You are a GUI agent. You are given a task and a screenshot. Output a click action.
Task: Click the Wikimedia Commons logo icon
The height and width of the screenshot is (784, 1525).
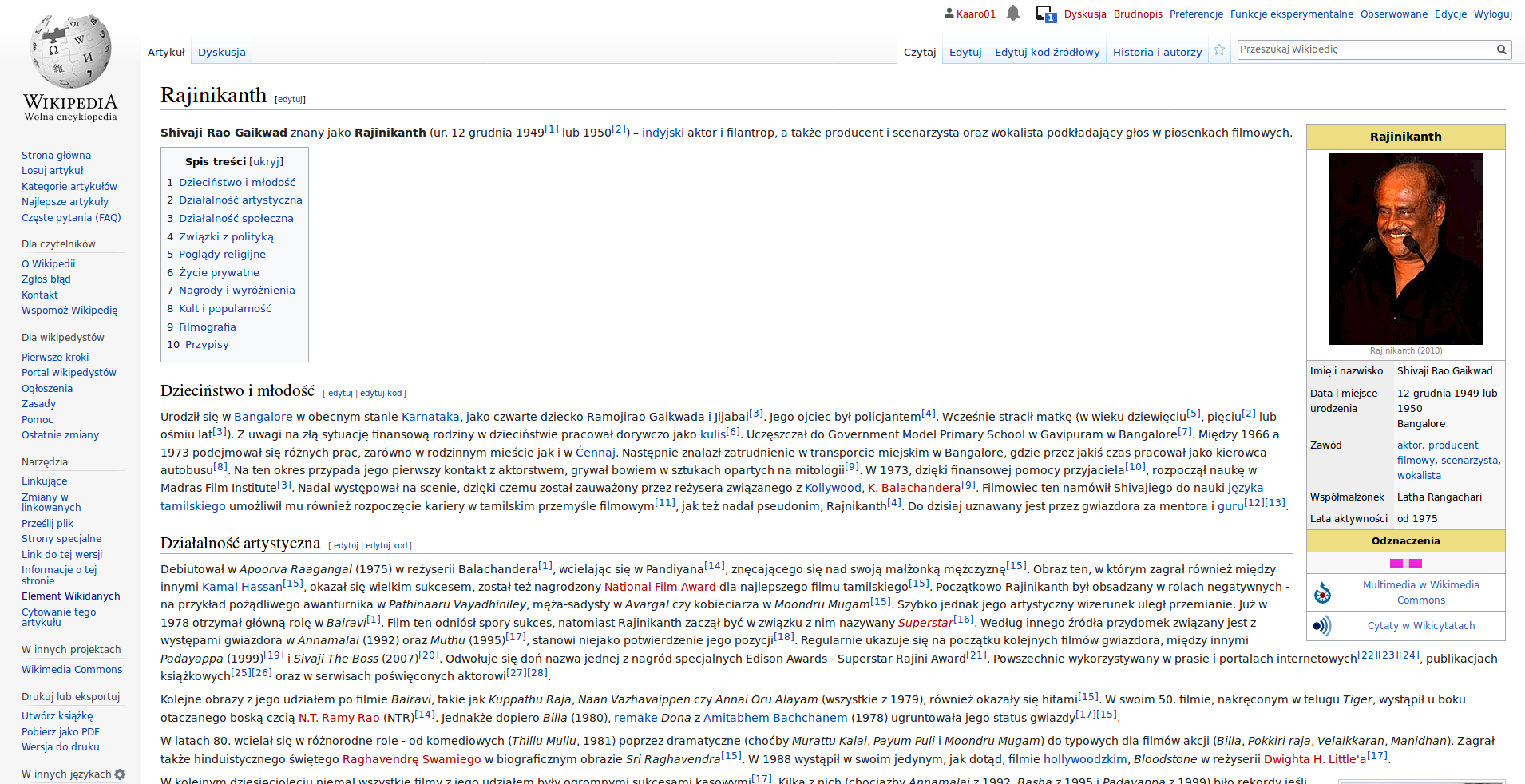tap(1322, 592)
